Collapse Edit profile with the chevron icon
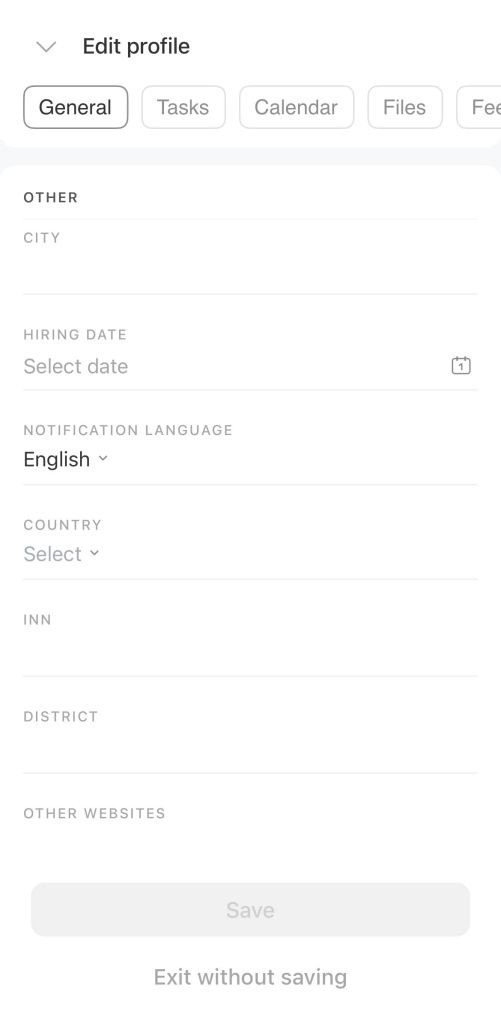This screenshot has height=1024, width=501. (46, 47)
